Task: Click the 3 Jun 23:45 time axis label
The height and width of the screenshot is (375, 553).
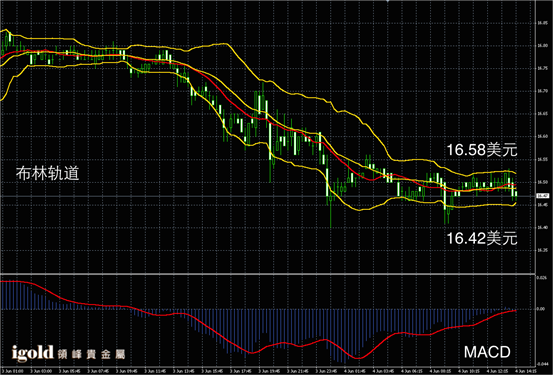Action: (x=326, y=371)
